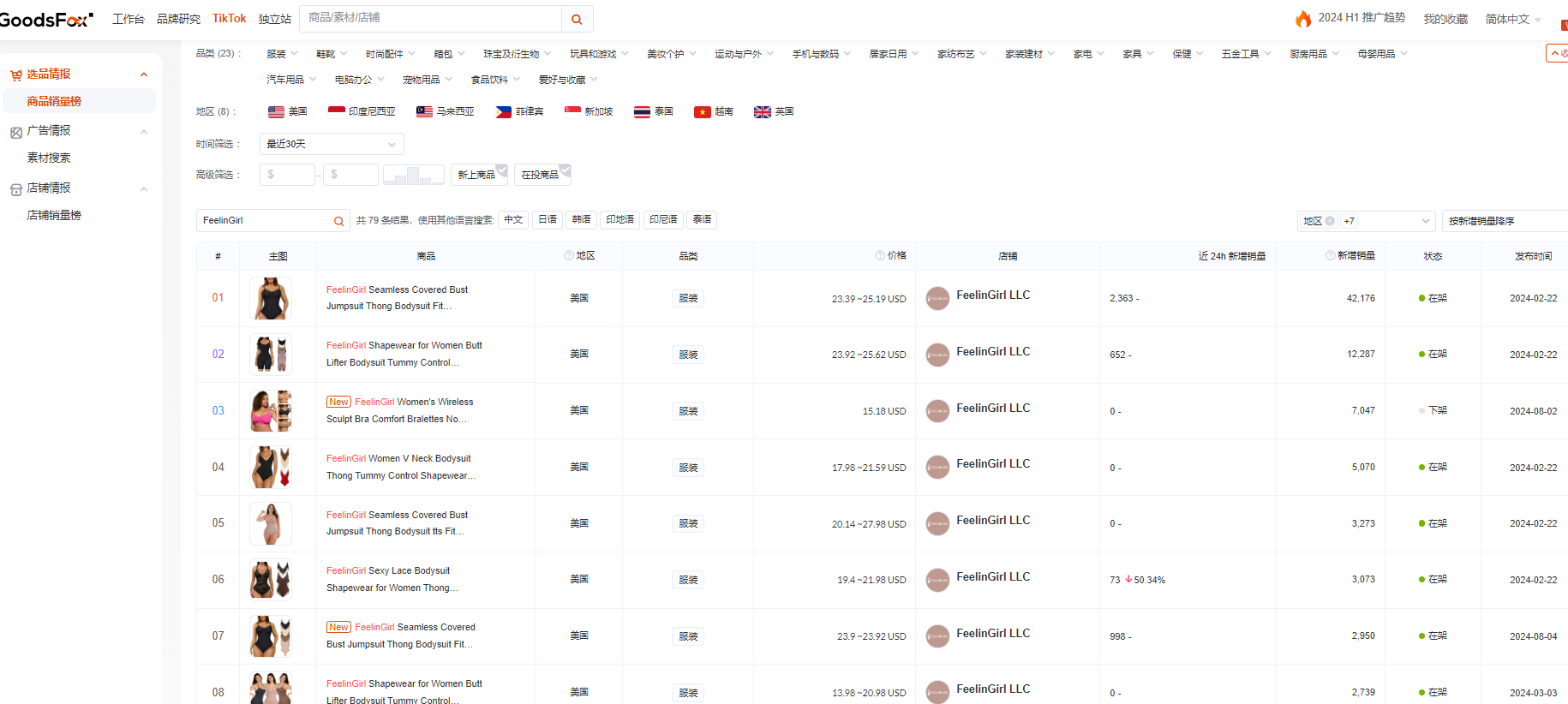
Task: Toggle 日语 search language
Action: [548, 220]
